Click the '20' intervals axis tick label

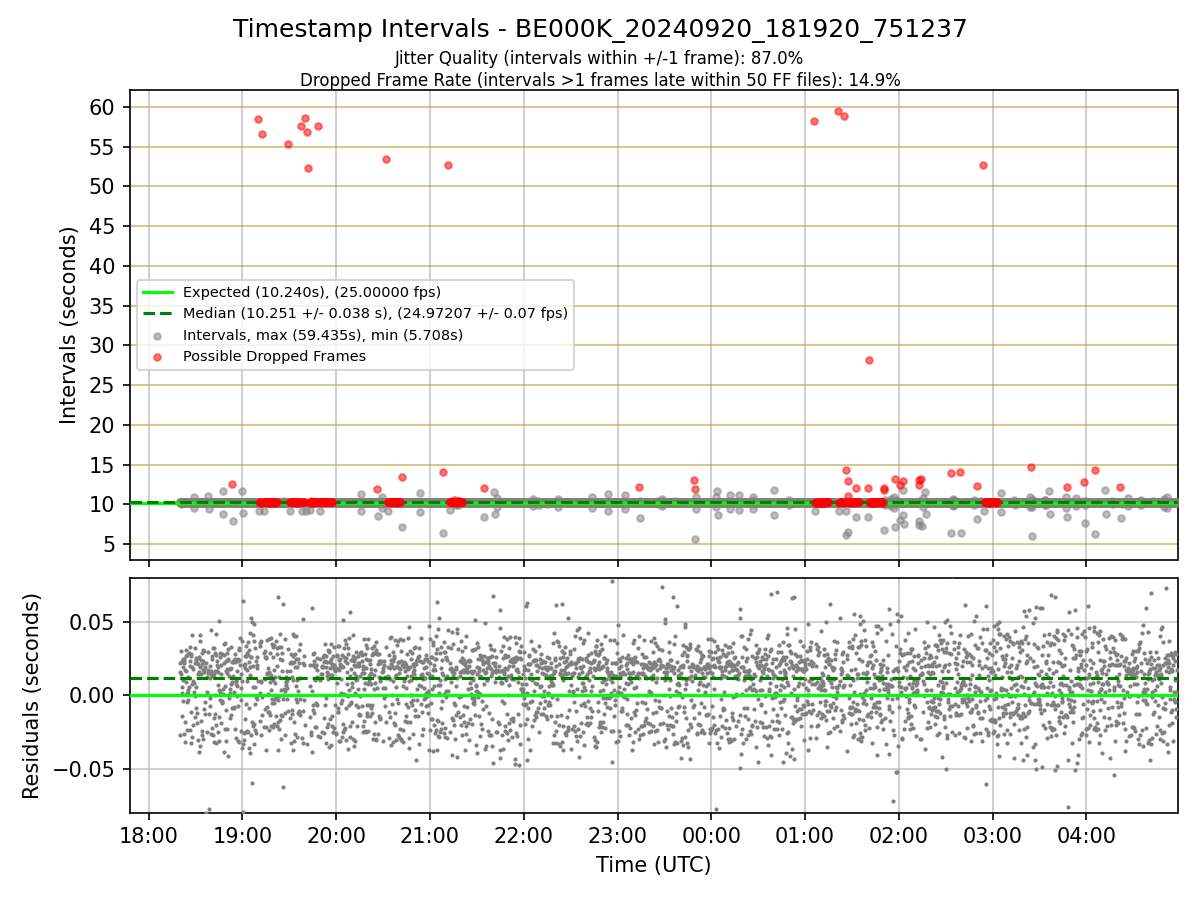click(104, 425)
